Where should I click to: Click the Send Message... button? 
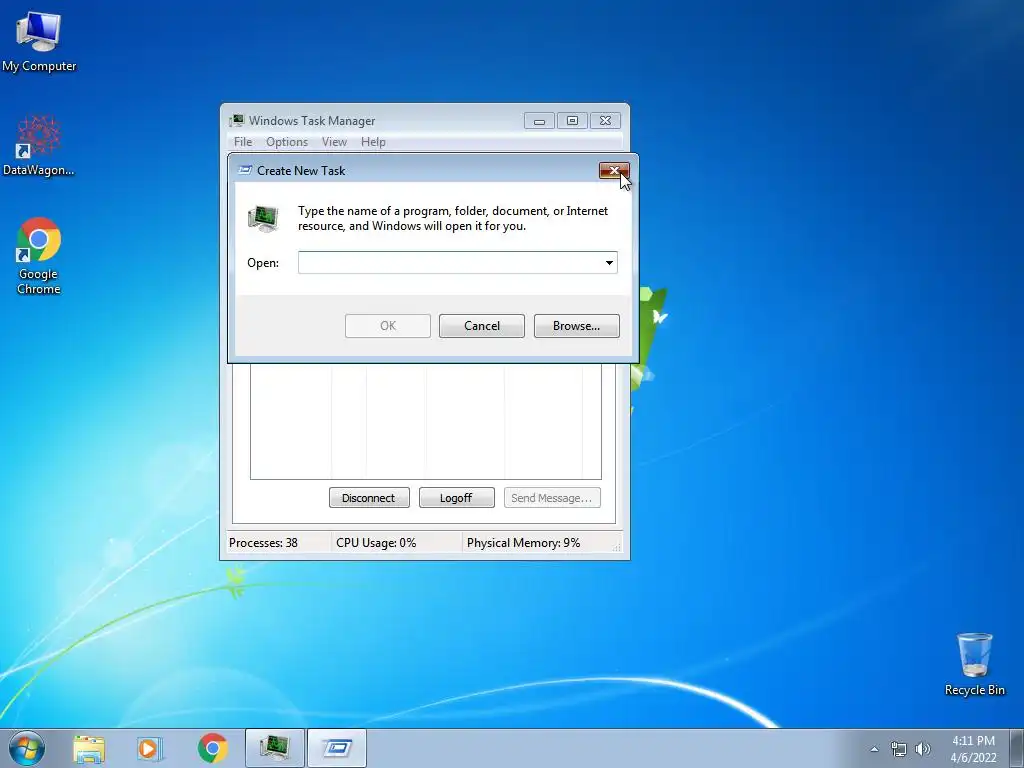[x=552, y=498]
